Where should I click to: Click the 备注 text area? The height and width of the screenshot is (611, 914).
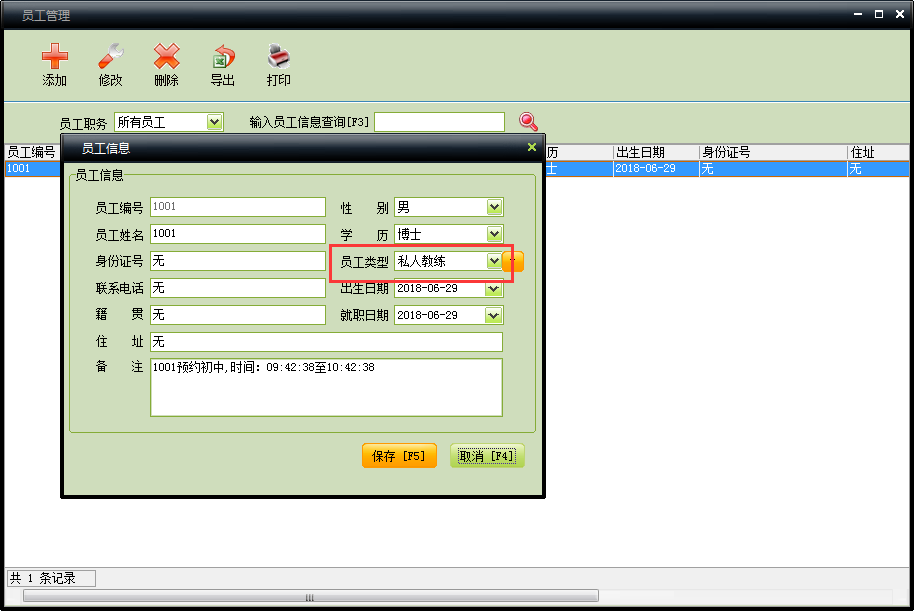coord(326,388)
